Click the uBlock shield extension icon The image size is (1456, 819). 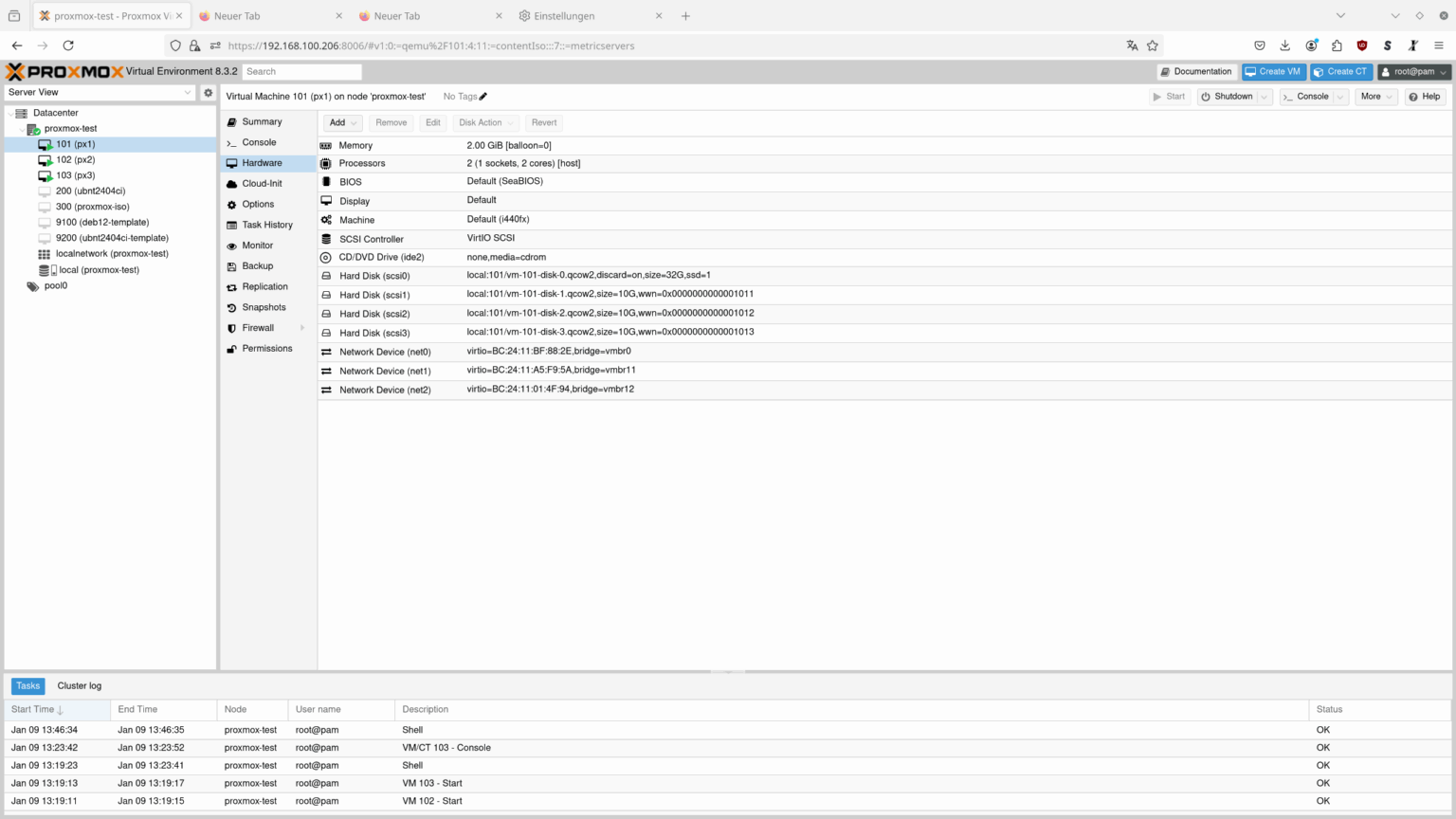[1362, 45]
